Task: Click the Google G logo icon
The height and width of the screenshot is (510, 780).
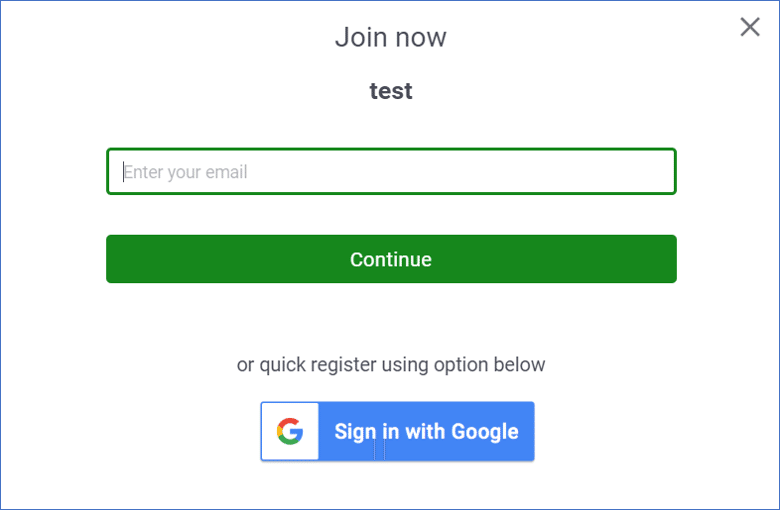Action: (x=290, y=432)
